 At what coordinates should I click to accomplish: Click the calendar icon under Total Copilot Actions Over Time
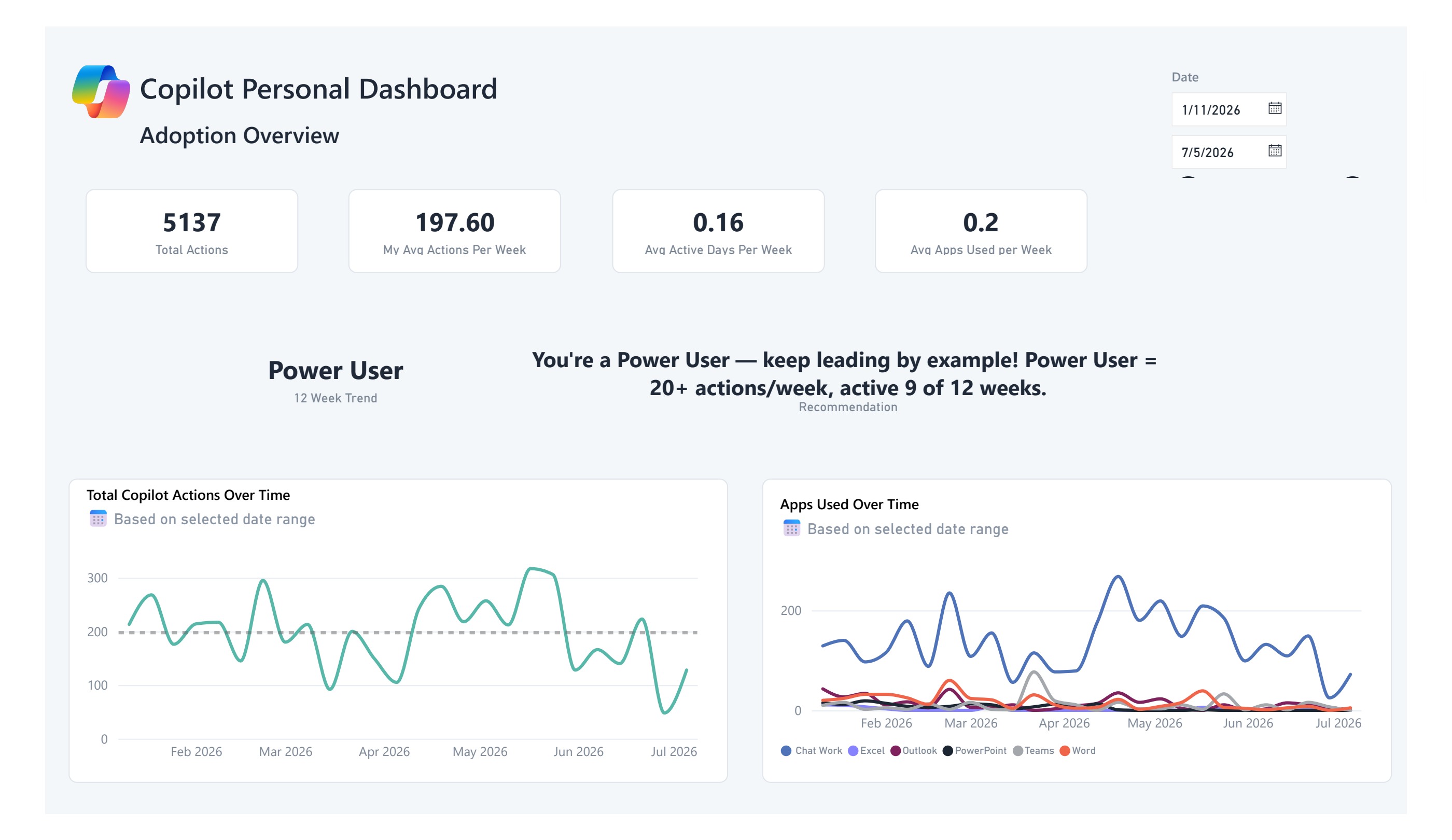[x=98, y=518]
